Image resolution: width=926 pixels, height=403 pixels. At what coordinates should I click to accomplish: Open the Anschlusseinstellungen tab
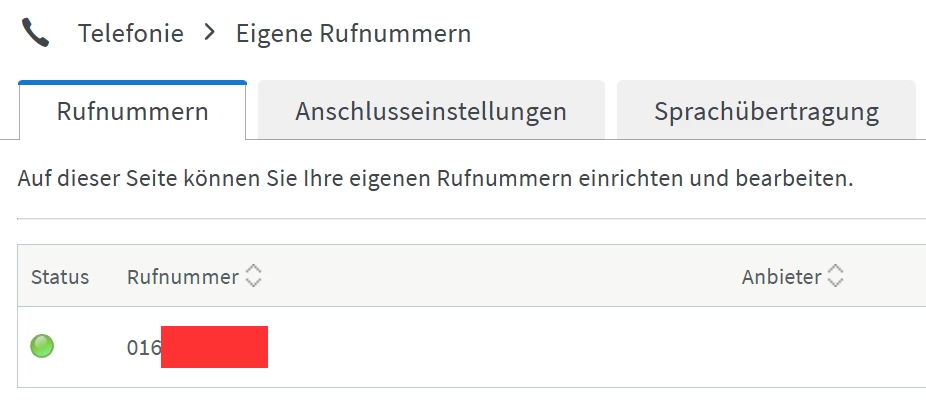tap(431, 111)
